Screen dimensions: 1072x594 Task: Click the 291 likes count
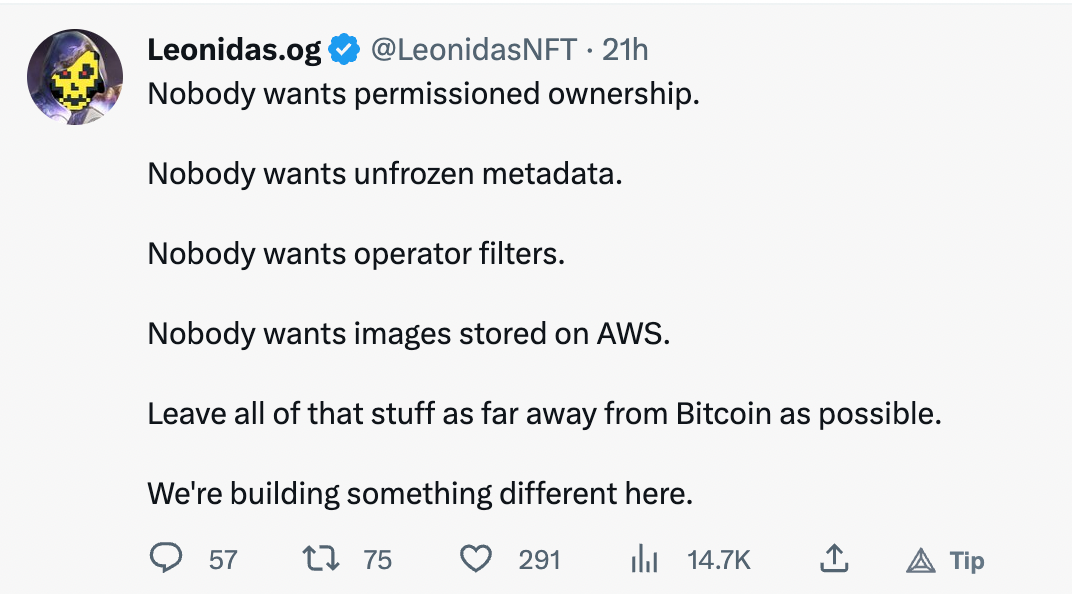pyautogui.click(x=539, y=560)
